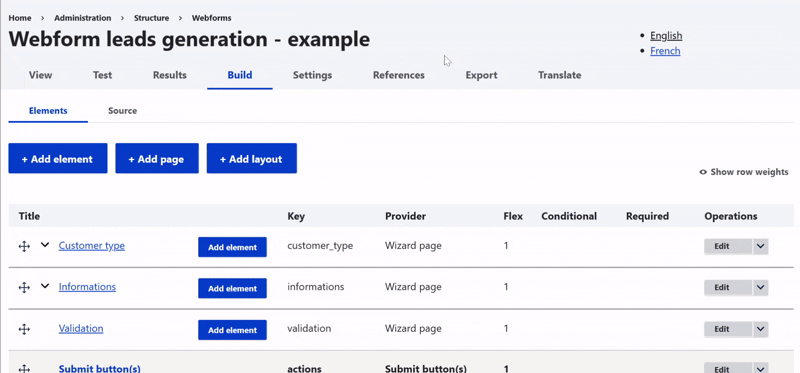This screenshot has height=373, width=800.
Task: Click the validation key cell
Action: pyautogui.click(x=309, y=328)
